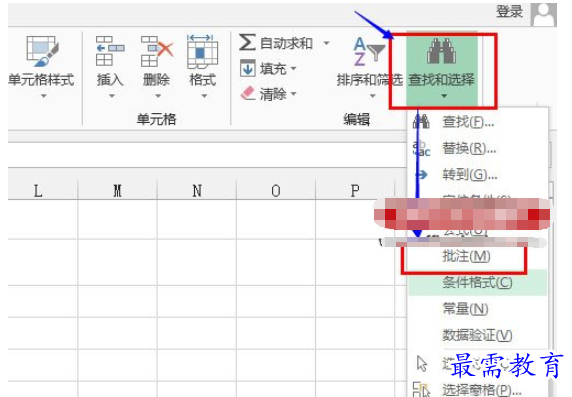Click the 自动求和 text label
This screenshot has width=572, height=397.
[286, 43]
